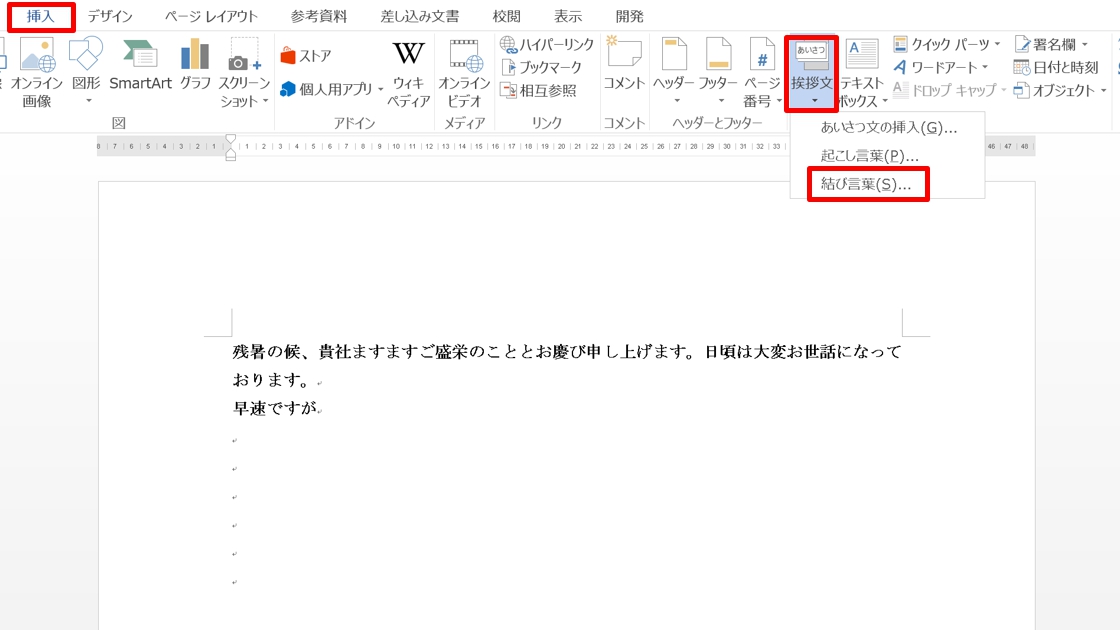Screen dimensions: 1120x630
Task: Open the review (校閲) tab
Action: [506, 16]
